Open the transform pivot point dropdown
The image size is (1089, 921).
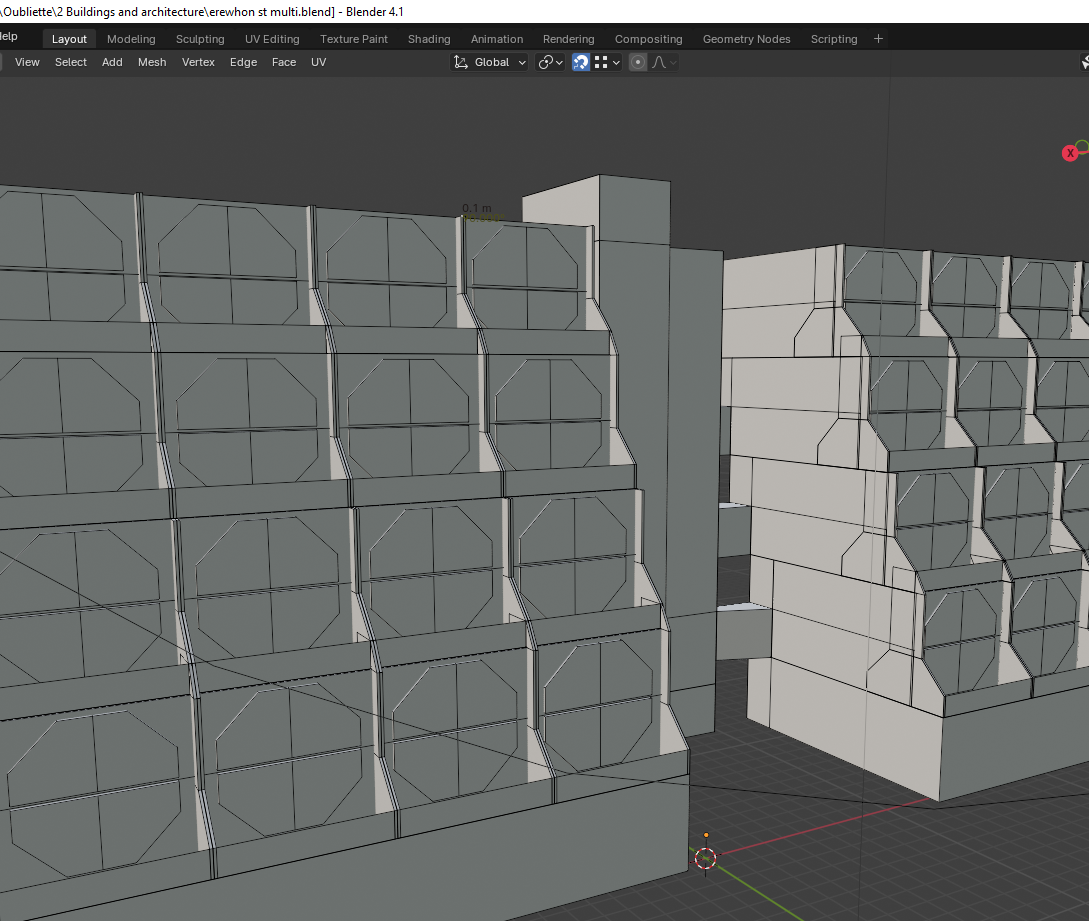(550, 62)
